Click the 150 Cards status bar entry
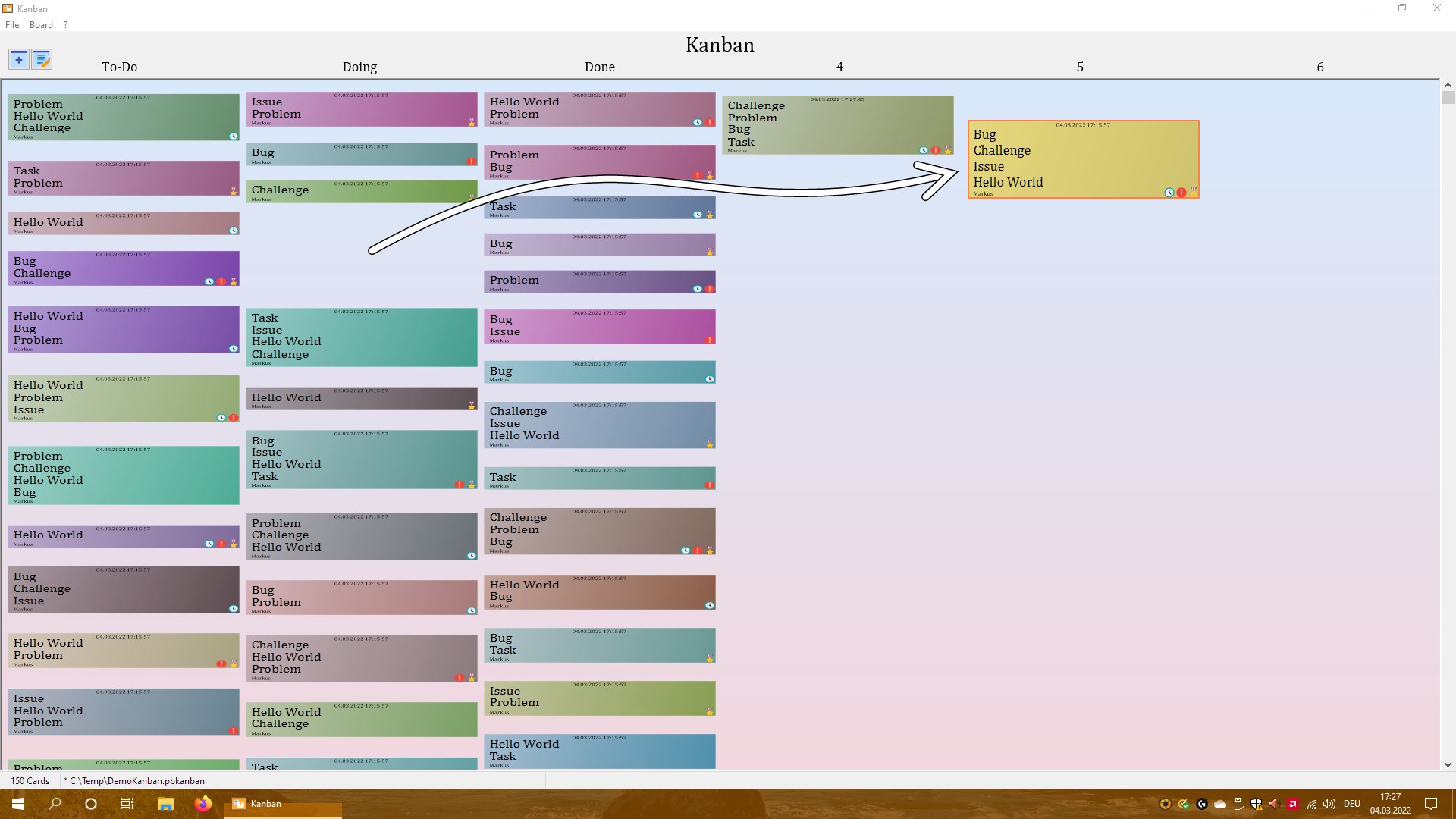Image resolution: width=1456 pixels, height=819 pixels. click(x=30, y=780)
